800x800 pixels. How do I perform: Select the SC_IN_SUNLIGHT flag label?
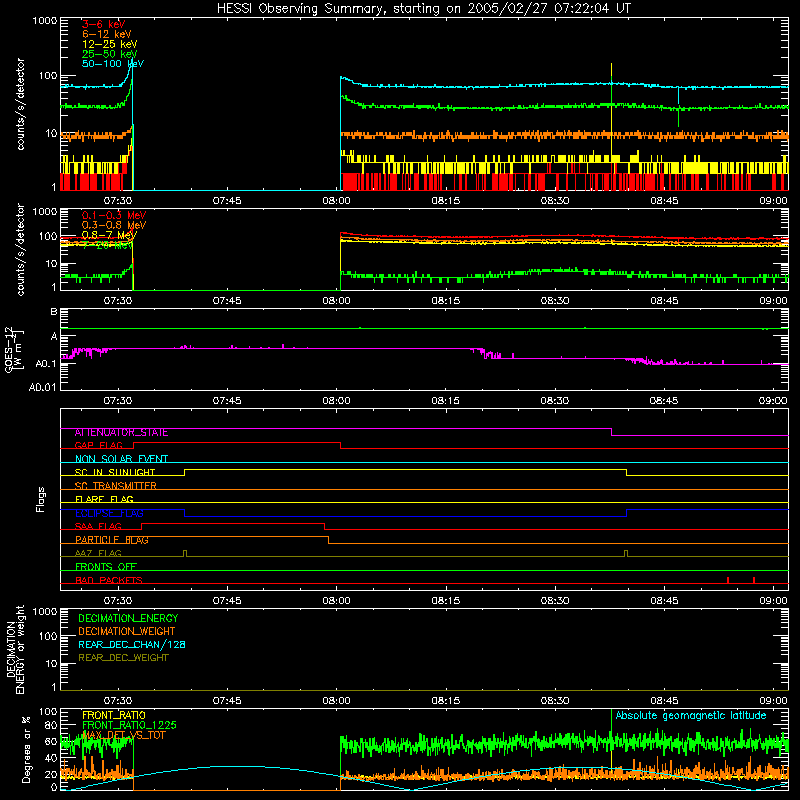tap(115, 472)
